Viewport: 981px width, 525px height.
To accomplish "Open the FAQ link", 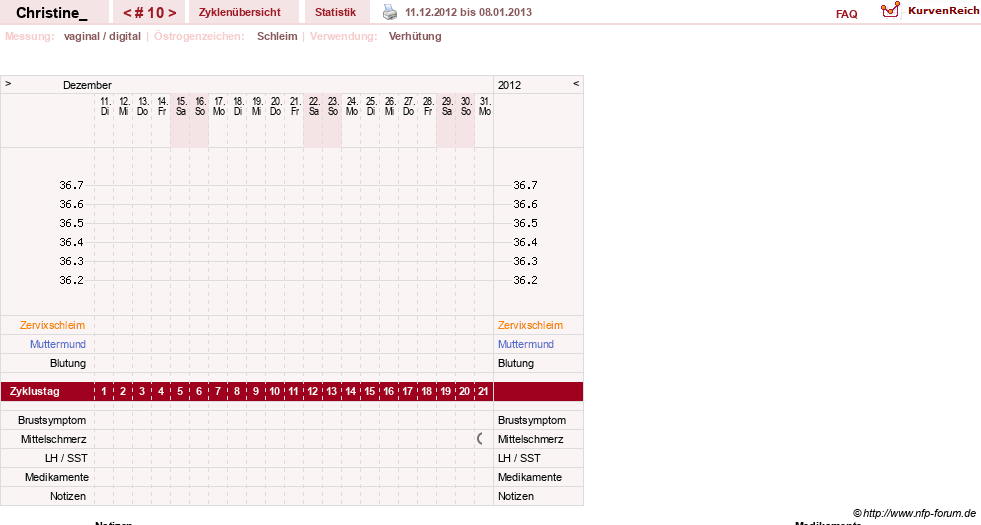I will [x=846, y=14].
